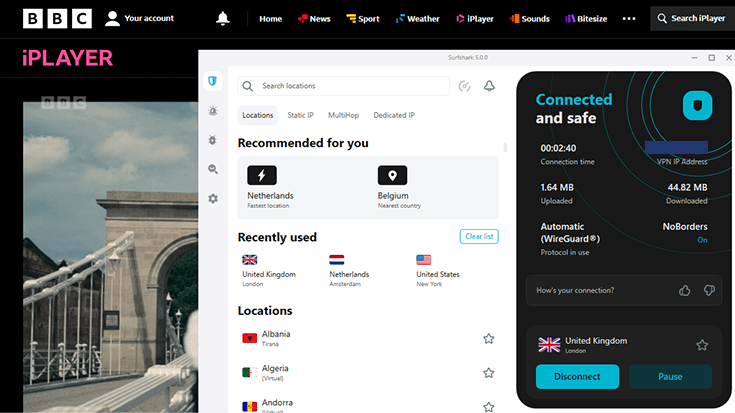Toggle NoBorders On setting
Image resolution: width=735 pixels, height=413 pixels.
(685, 233)
